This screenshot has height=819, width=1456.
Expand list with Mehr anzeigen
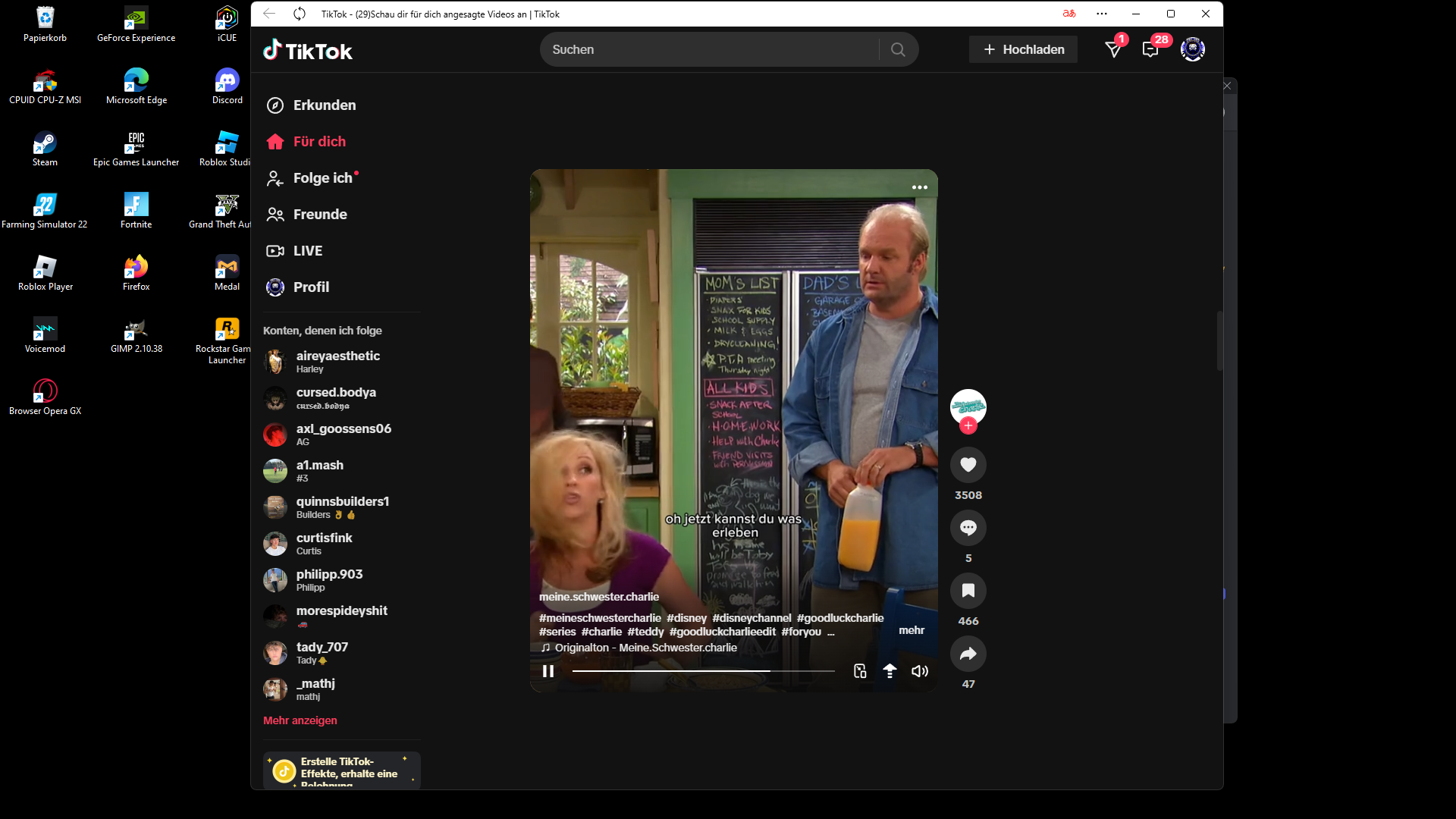point(300,720)
